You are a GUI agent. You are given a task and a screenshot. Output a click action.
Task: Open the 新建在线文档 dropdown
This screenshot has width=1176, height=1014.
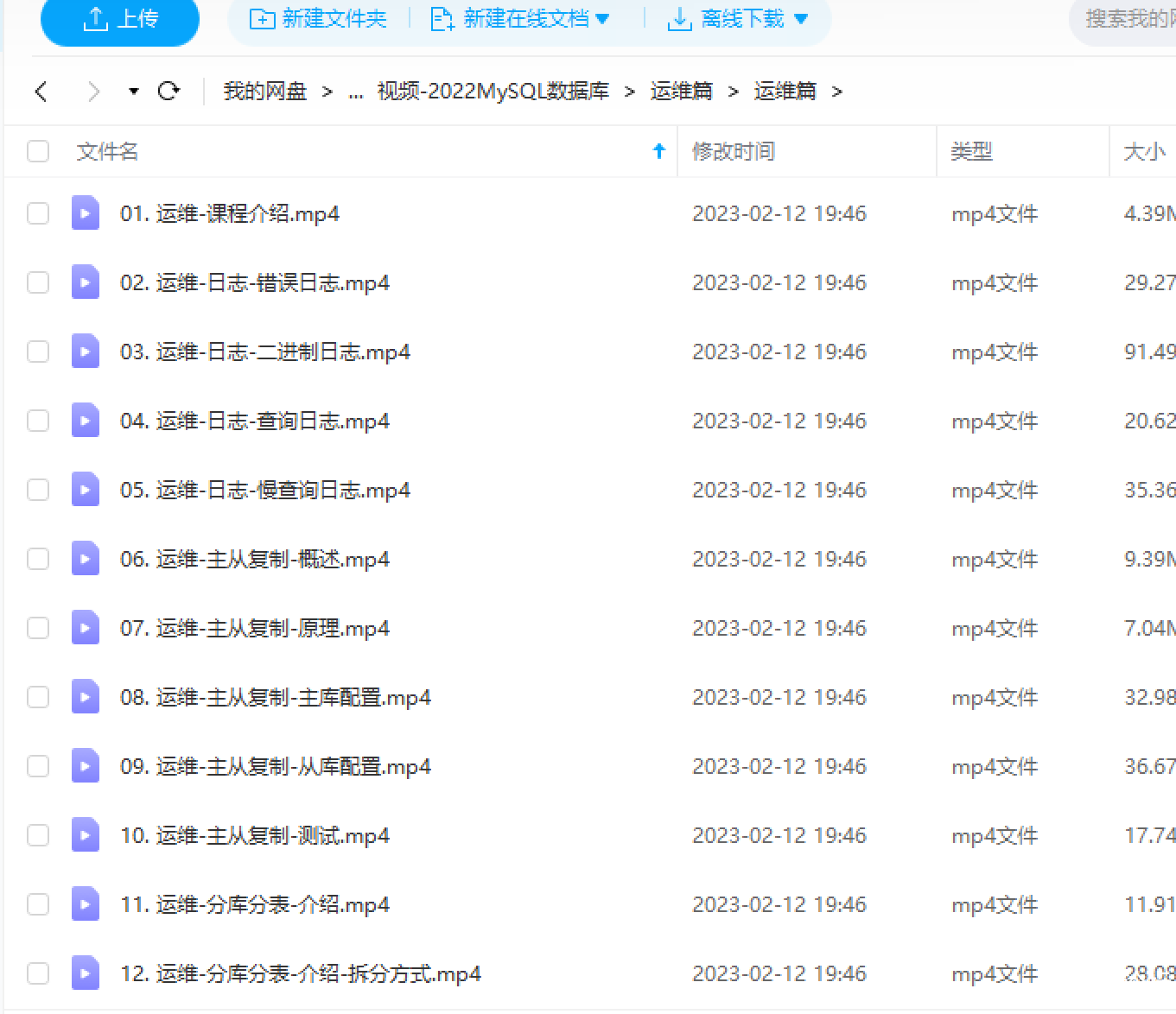519,19
